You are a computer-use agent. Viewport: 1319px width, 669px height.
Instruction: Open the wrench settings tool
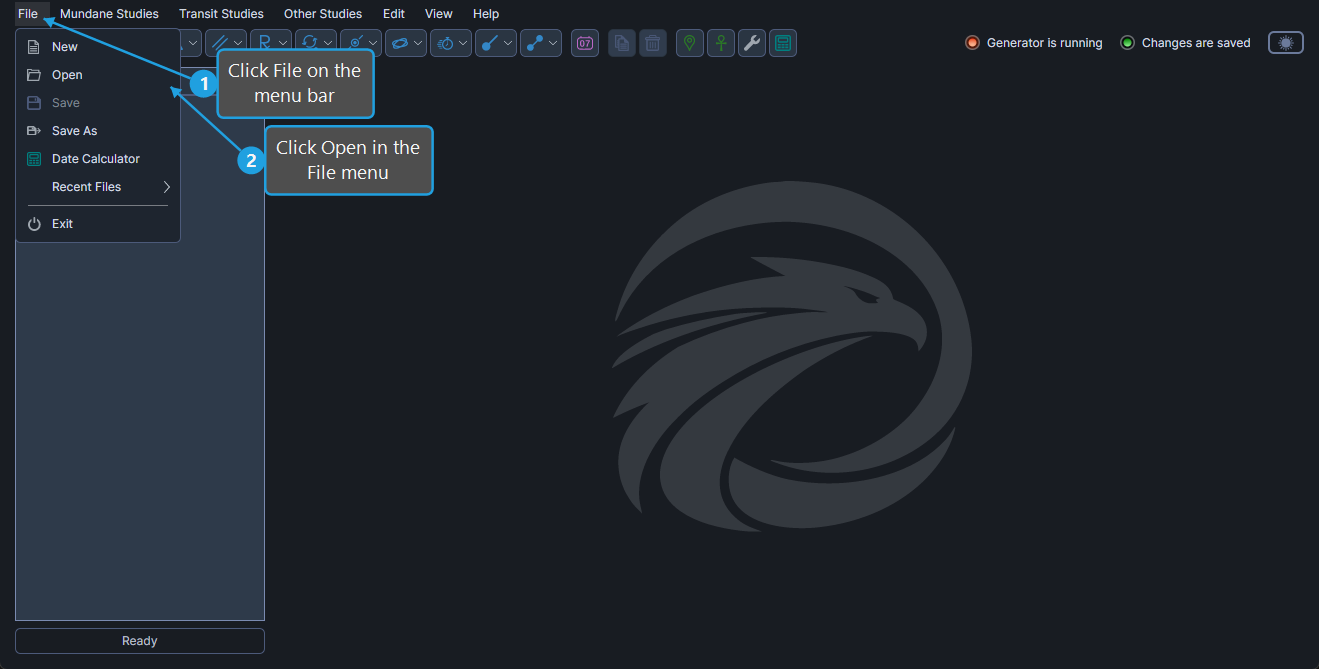pyautogui.click(x=752, y=43)
